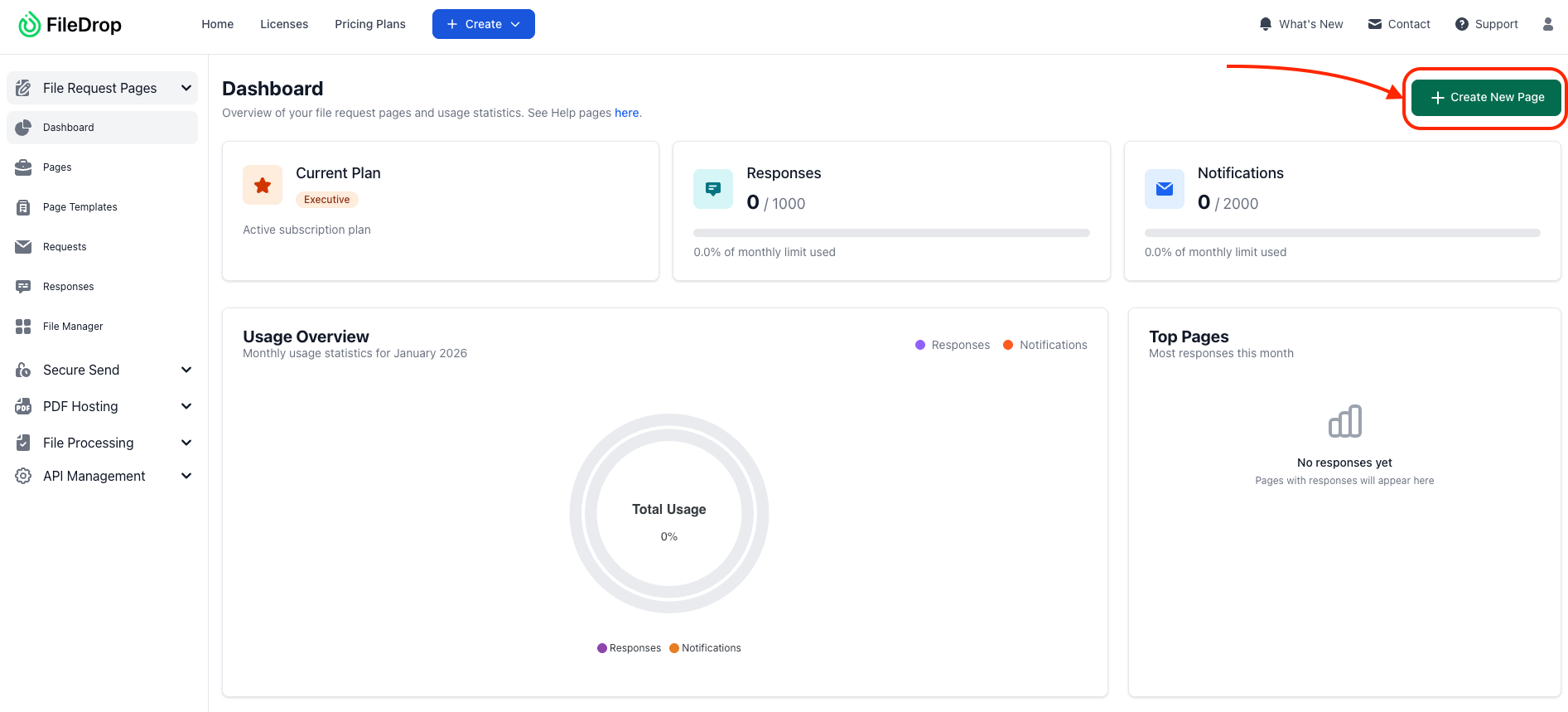Click the Top Pages bar chart icon
This screenshot has height=712, width=1568.
1344,421
